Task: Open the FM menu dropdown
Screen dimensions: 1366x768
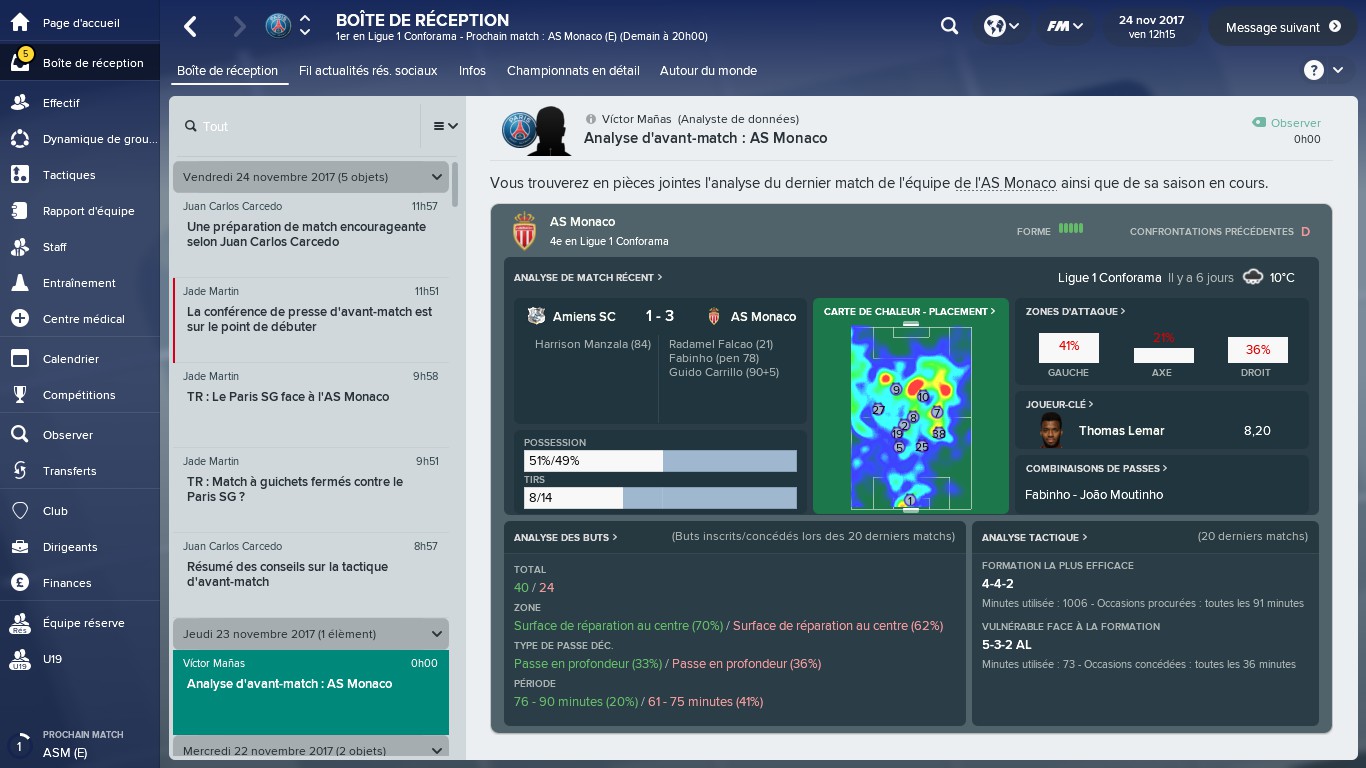Action: (1064, 27)
